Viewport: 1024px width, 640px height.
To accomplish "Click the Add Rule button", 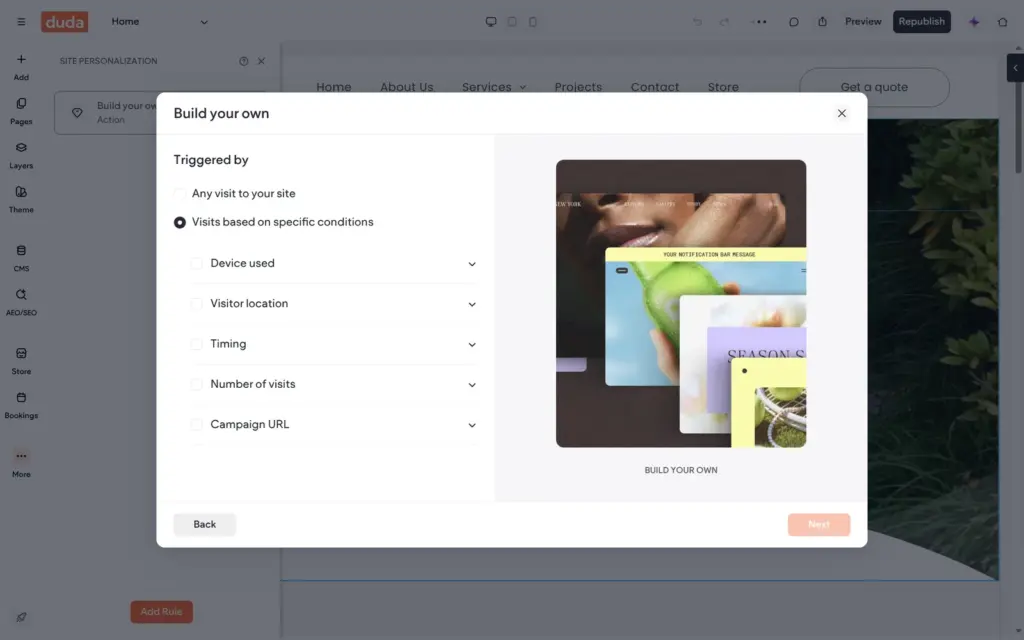I will [x=161, y=612].
